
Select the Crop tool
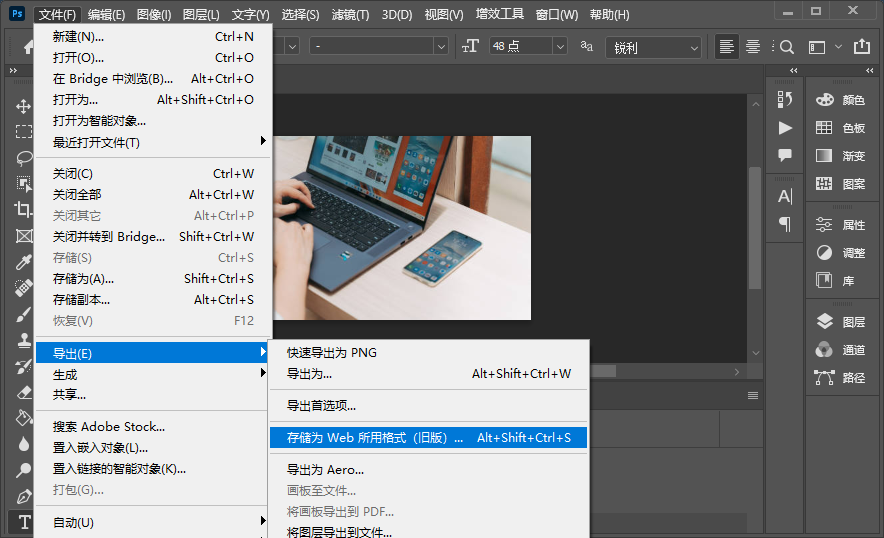pyautogui.click(x=23, y=210)
